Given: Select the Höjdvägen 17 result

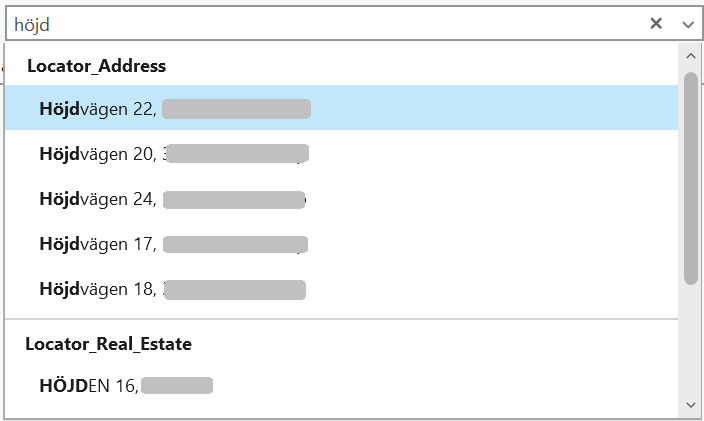Looking at the screenshot, I should coord(175,243).
